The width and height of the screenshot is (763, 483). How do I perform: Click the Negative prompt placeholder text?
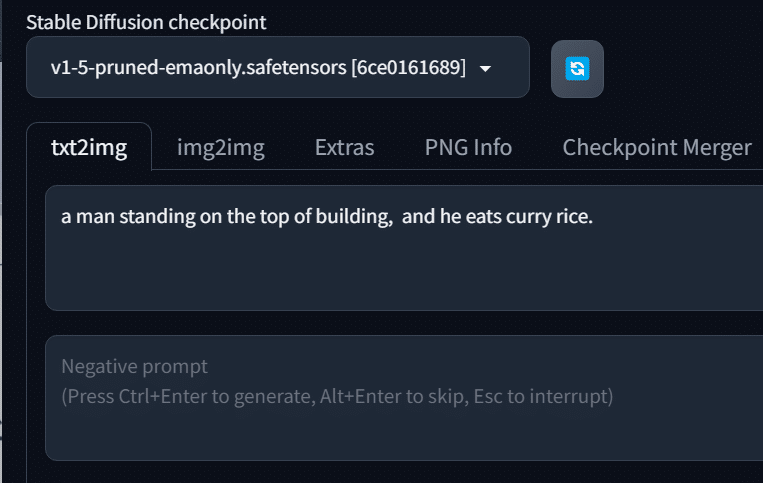click(x=134, y=366)
